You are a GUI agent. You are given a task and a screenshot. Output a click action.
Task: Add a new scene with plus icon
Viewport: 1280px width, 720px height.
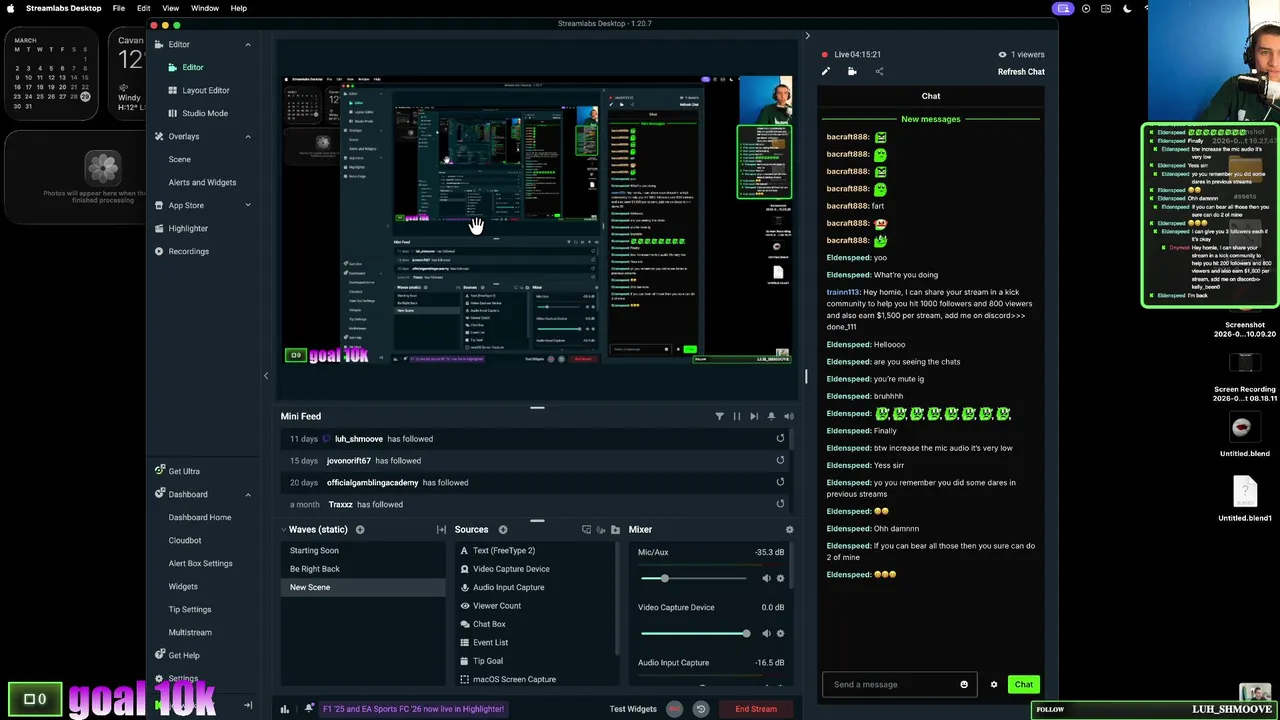[360, 530]
